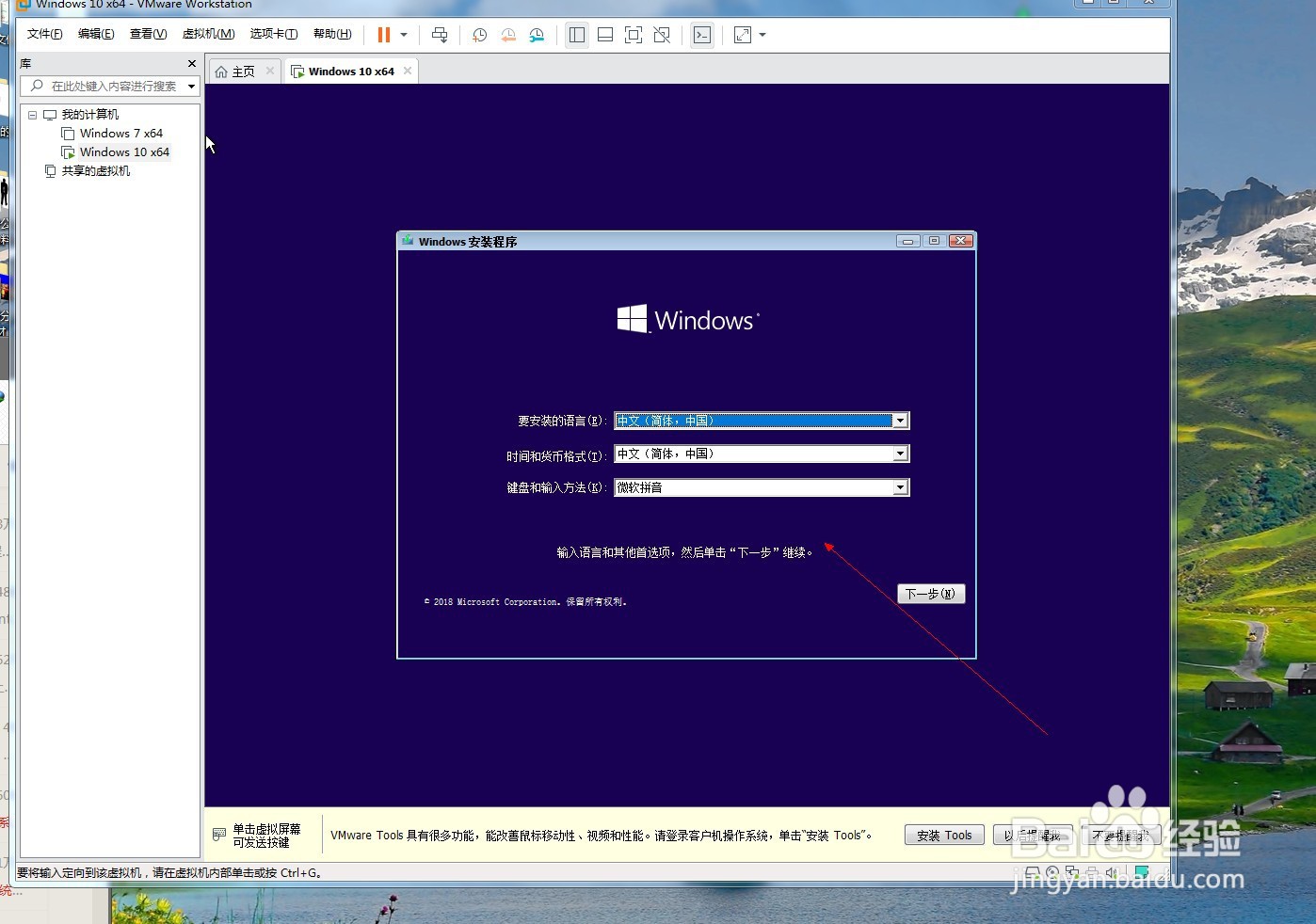Toggle the console view icon
1316x924 pixels.
[702, 35]
